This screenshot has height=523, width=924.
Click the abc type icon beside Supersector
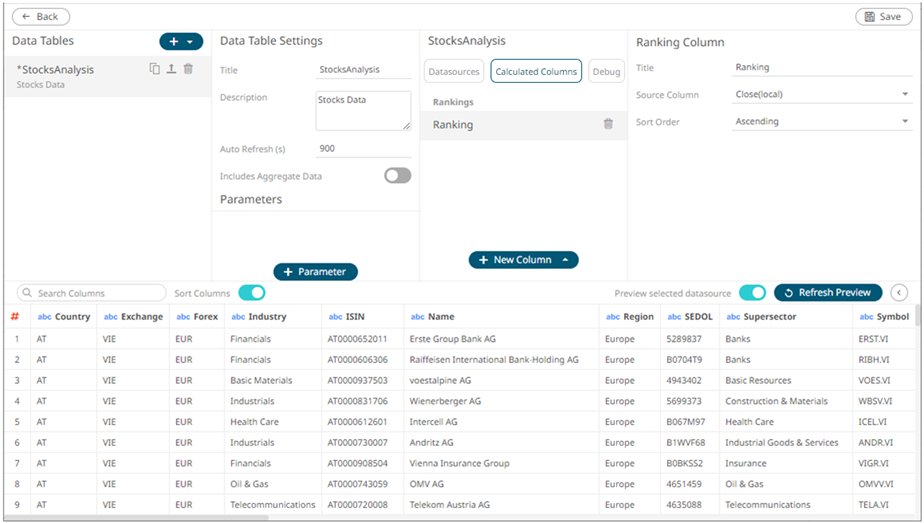(733, 317)
